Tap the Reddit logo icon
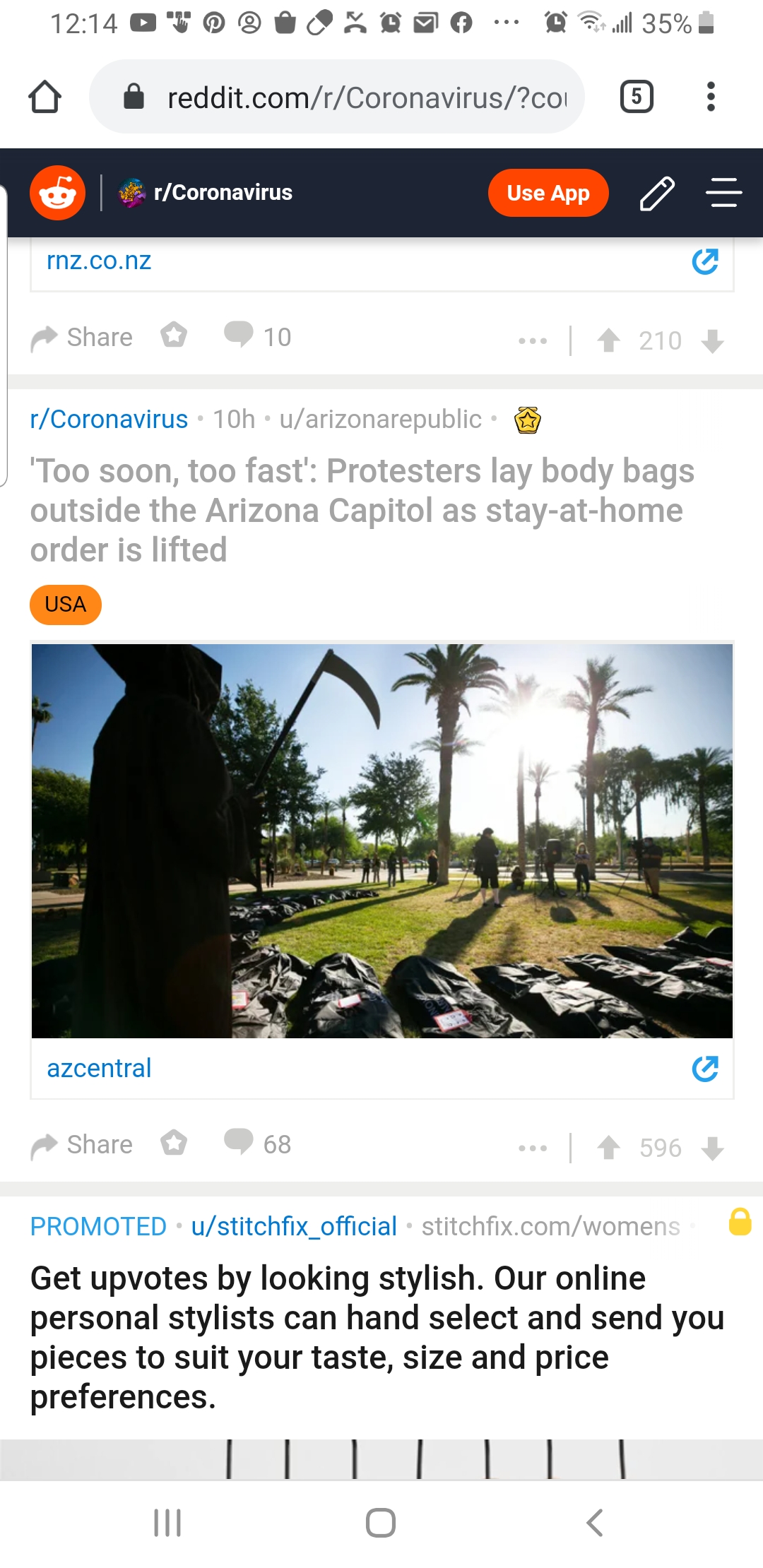Image resolution: width=763 pixels, height=1568 pixels. 57,193
